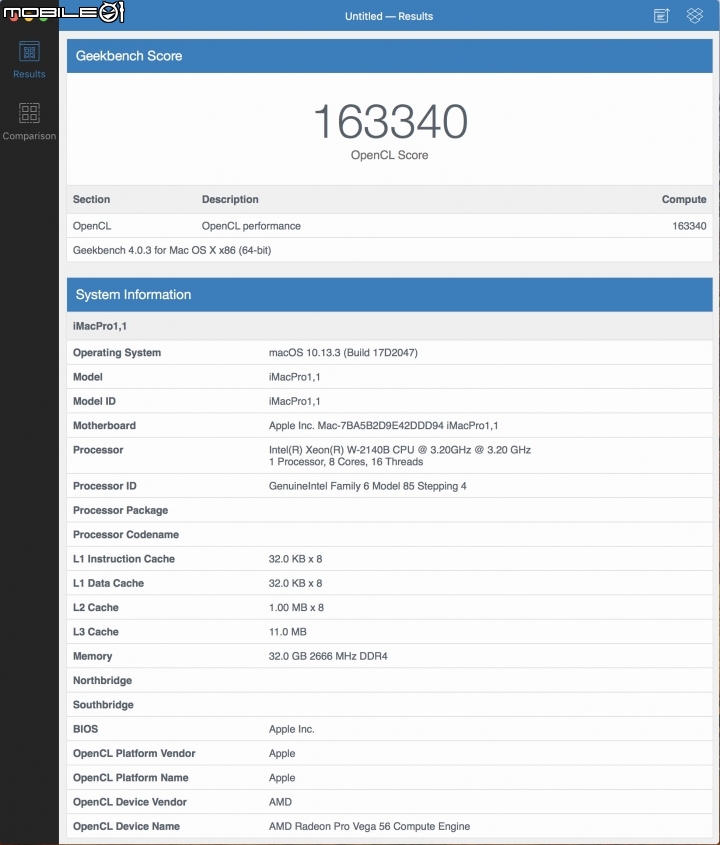Click the Dropbox toolbar icon
The width and height of the screenshot is (720, 845).
(695, 16)
